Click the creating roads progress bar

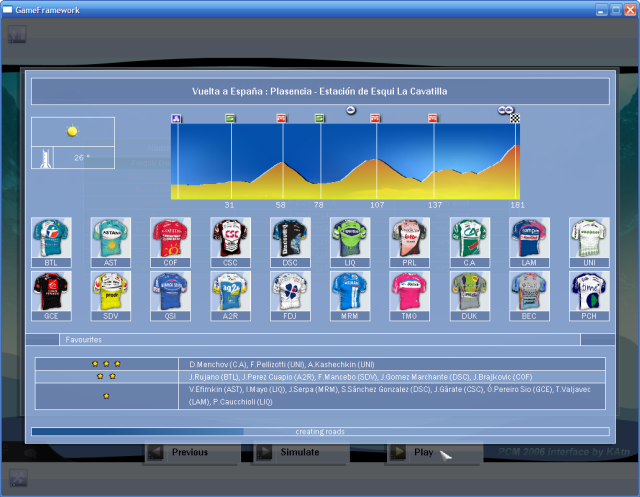(320, 432)
